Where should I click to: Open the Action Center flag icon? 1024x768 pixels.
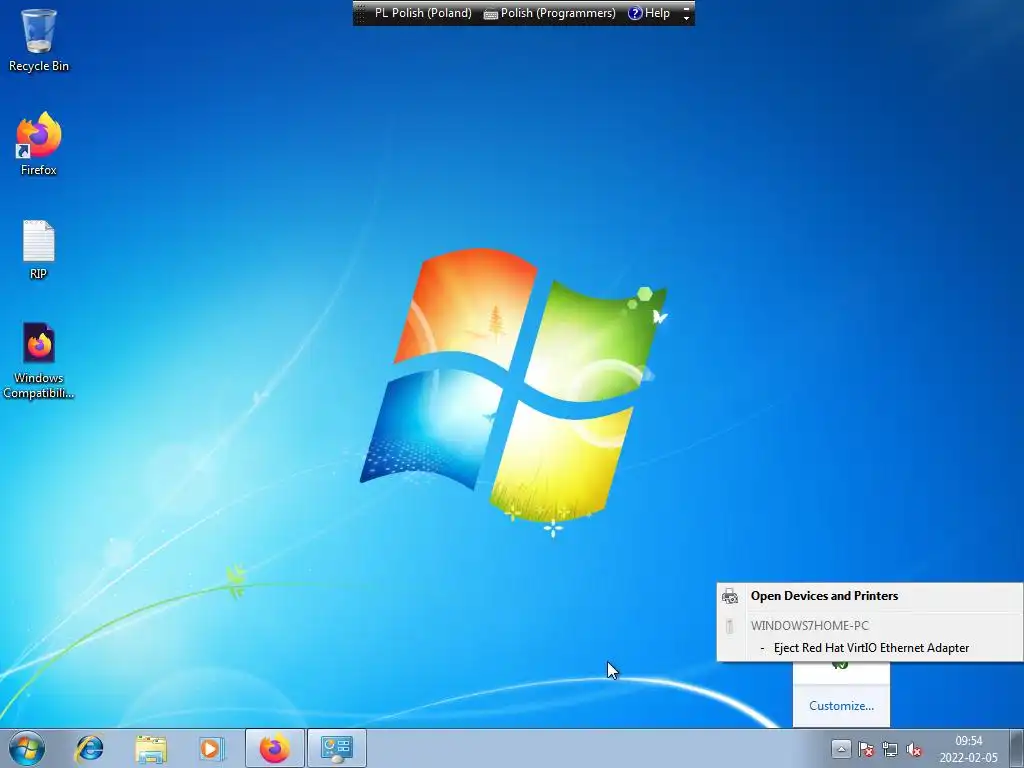tap(866, 749)
